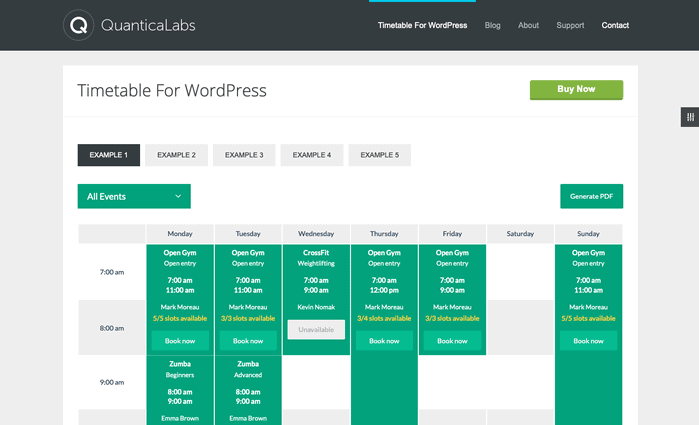The image size is (699, 425).
Task: Switch to the EXAMPLE 2 tab
Action: point(177,155)
